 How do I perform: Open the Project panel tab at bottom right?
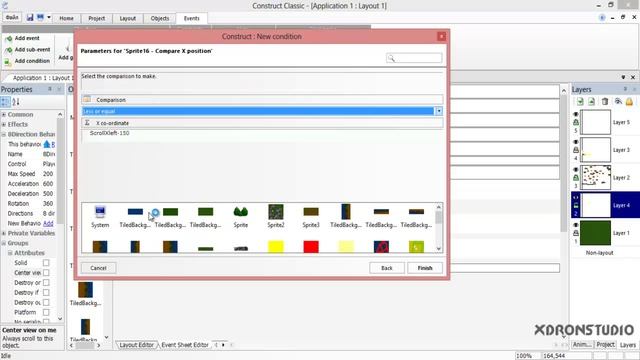[605, 345]
